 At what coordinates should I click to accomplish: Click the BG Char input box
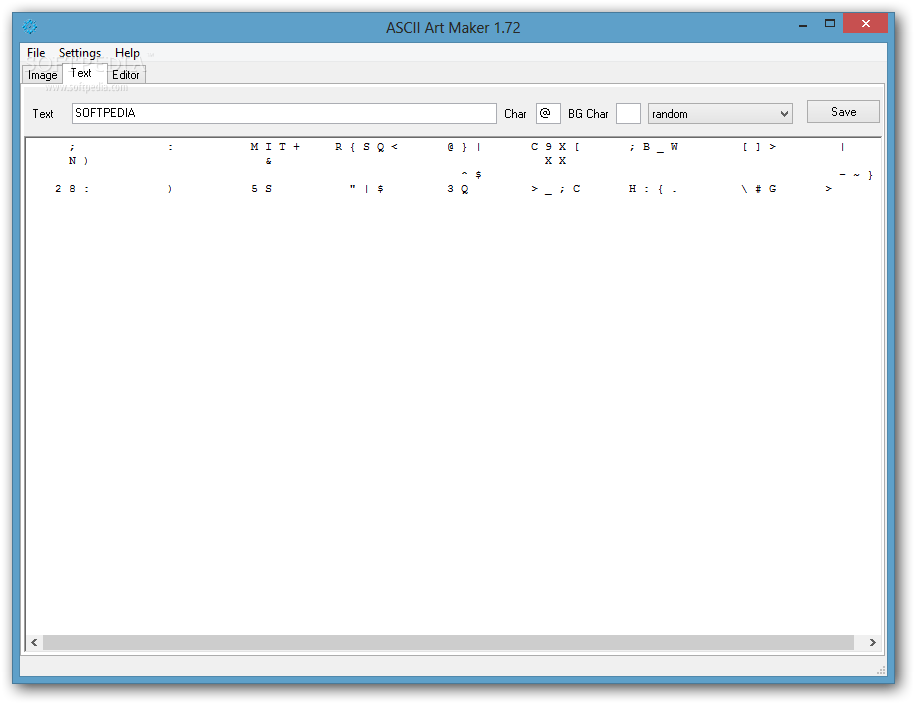coord(628,113)
